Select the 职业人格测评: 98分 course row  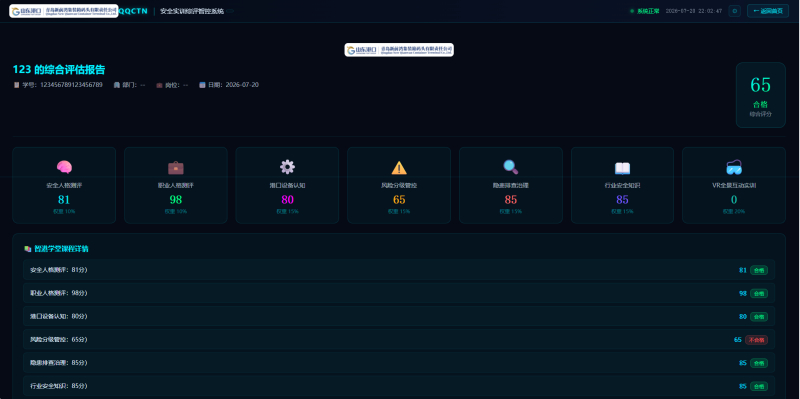pyautogui.click(x=399, y=293)
